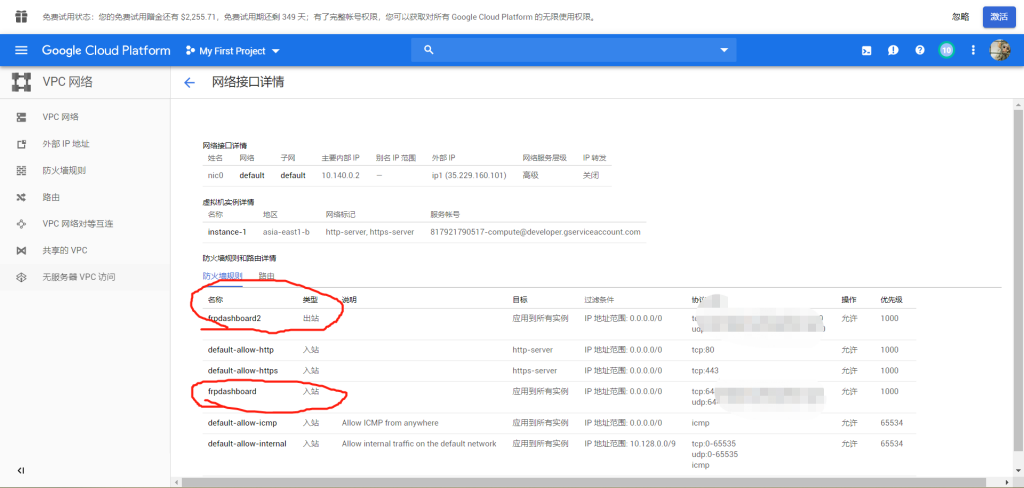
Task: Open 防火墙规则 in the sidebar
Action: [x=63, y=170]
